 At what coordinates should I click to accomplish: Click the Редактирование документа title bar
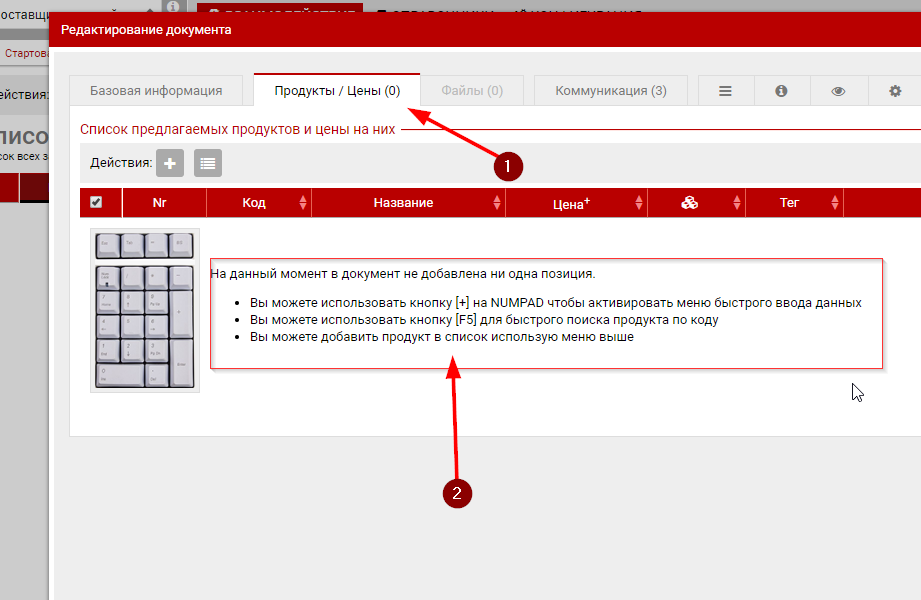pos(400,30)
